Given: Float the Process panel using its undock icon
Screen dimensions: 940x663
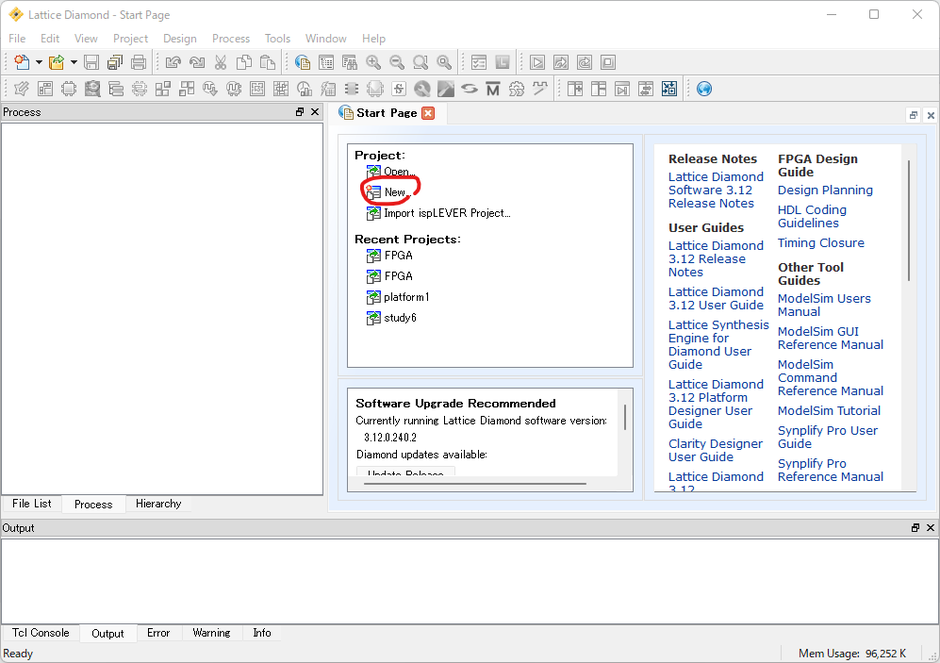Looking at the screenshot, I should (x=300, y=112).
